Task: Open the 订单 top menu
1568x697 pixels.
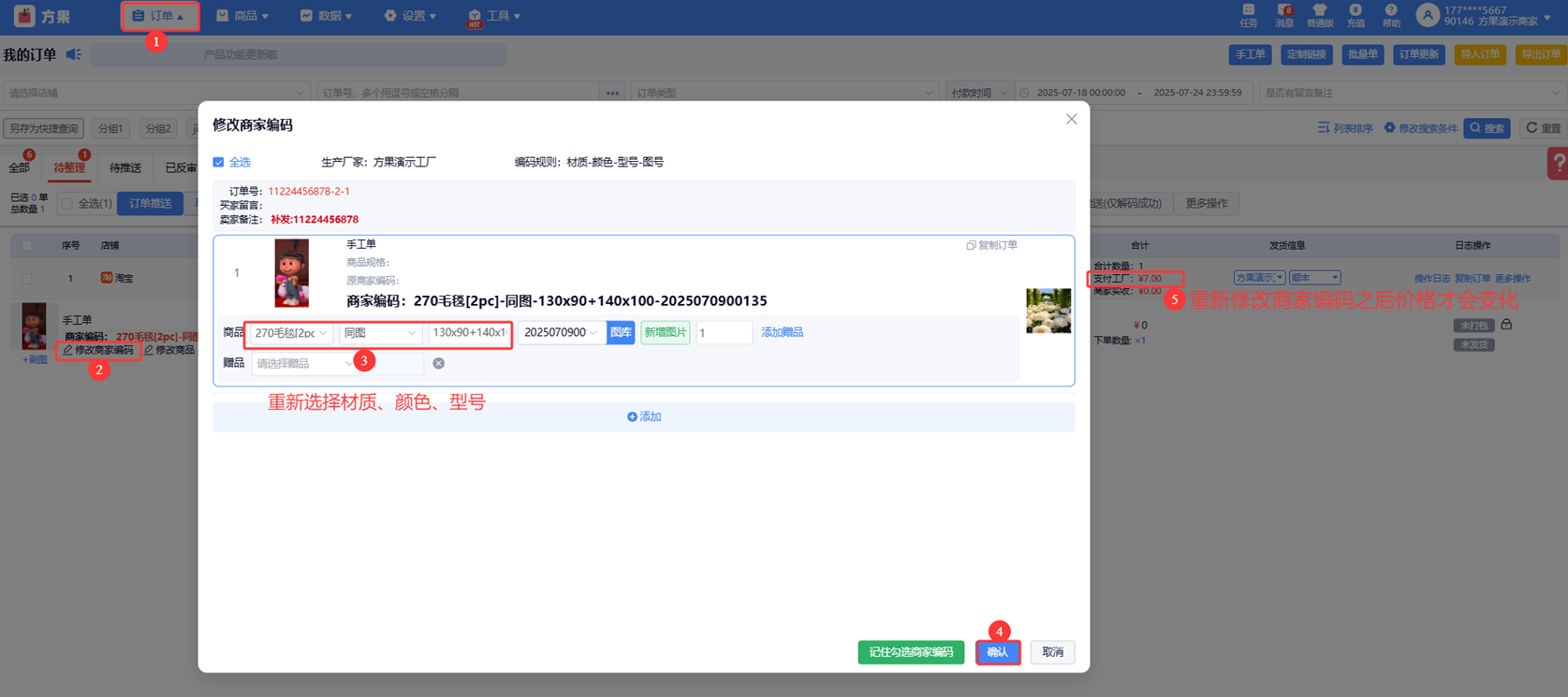Action: point(159,16)
